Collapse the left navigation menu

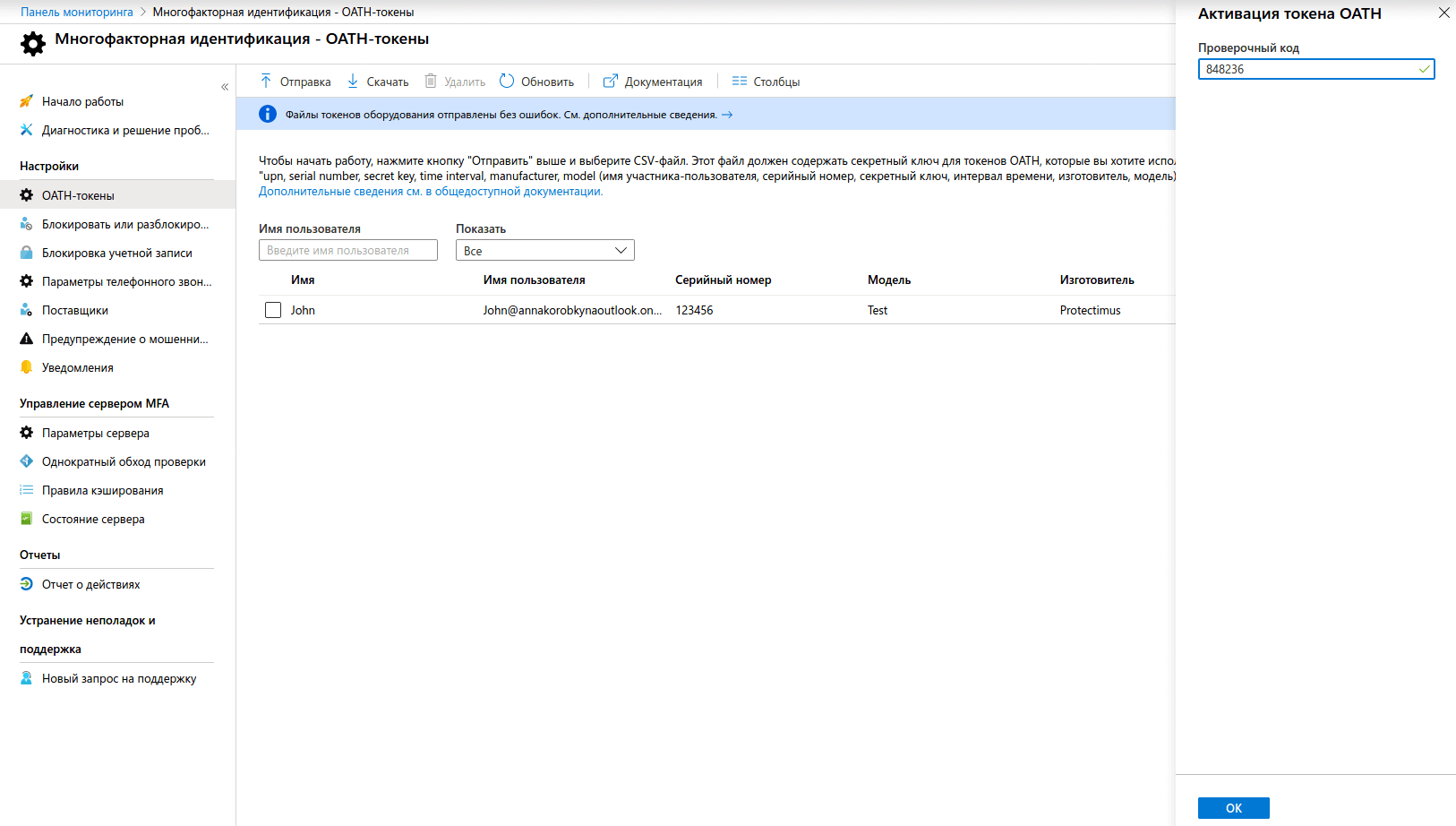coord(225,87)
